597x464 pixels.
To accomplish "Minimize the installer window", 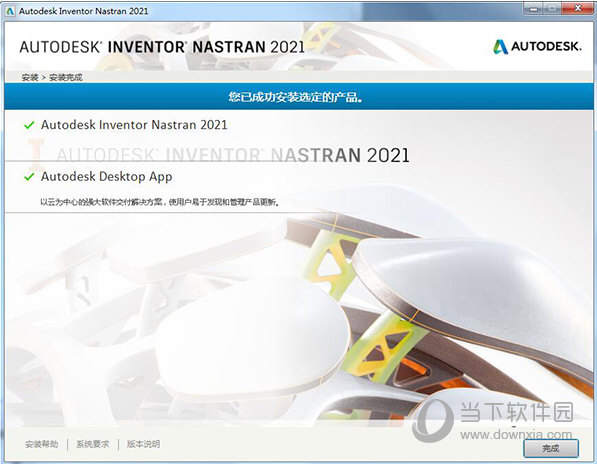I will (534, 8).
